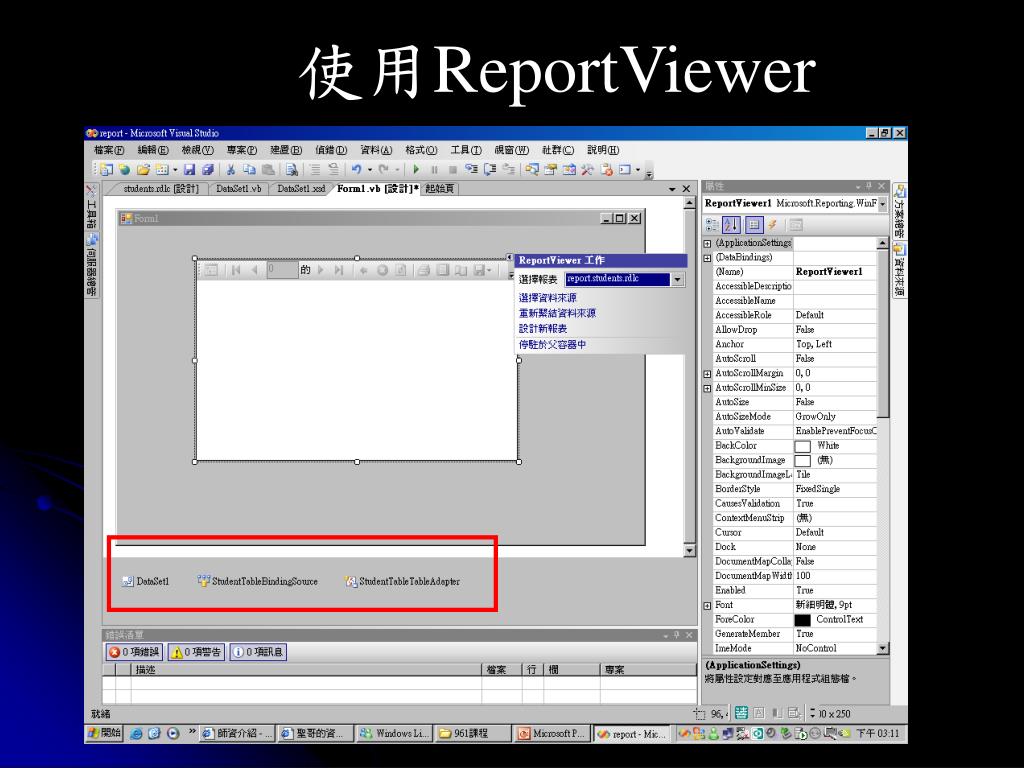Open 961課程 folder in taskbar
Image resolution: width=1024 pixels, height=768 pixels.
pos(472,733)
